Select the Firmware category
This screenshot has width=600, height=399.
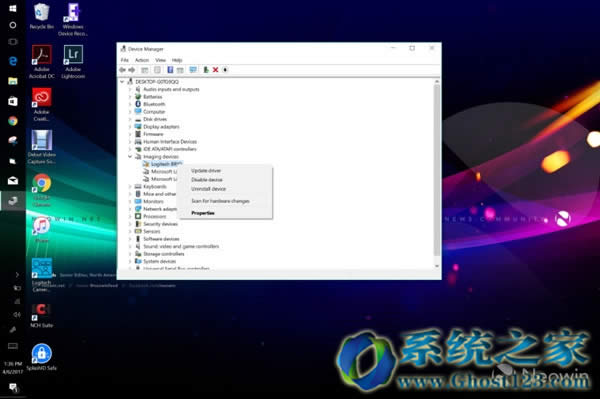click(153, 134)
